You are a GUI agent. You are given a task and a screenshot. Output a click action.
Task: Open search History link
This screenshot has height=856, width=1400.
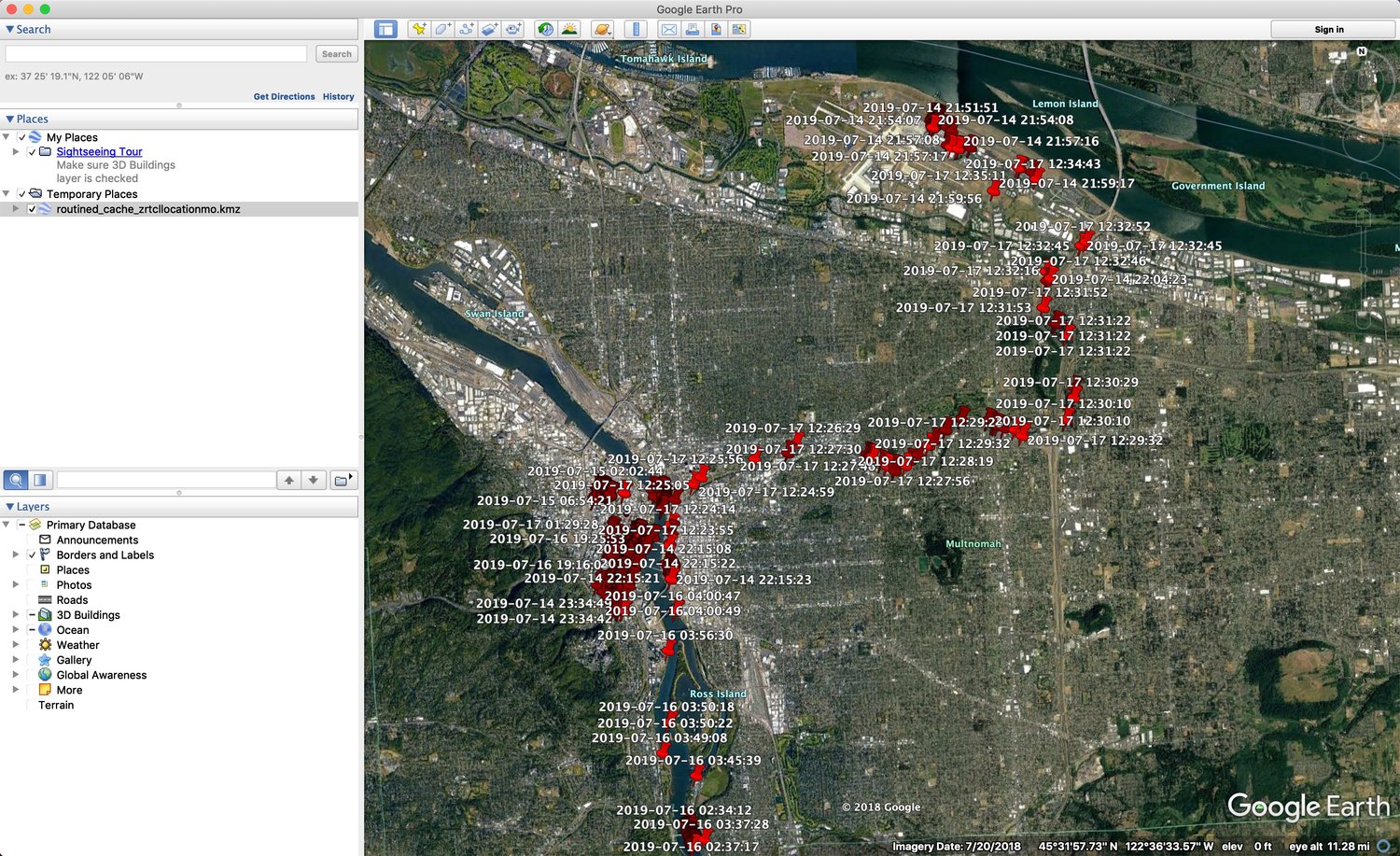click(x=339, y=96)
